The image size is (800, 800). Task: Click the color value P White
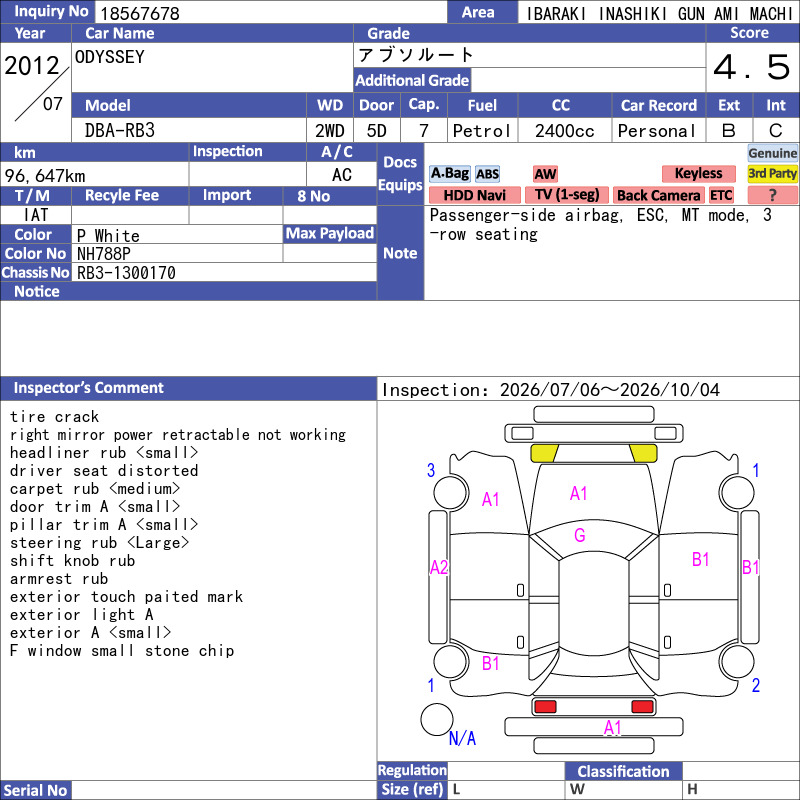(108, 236)
